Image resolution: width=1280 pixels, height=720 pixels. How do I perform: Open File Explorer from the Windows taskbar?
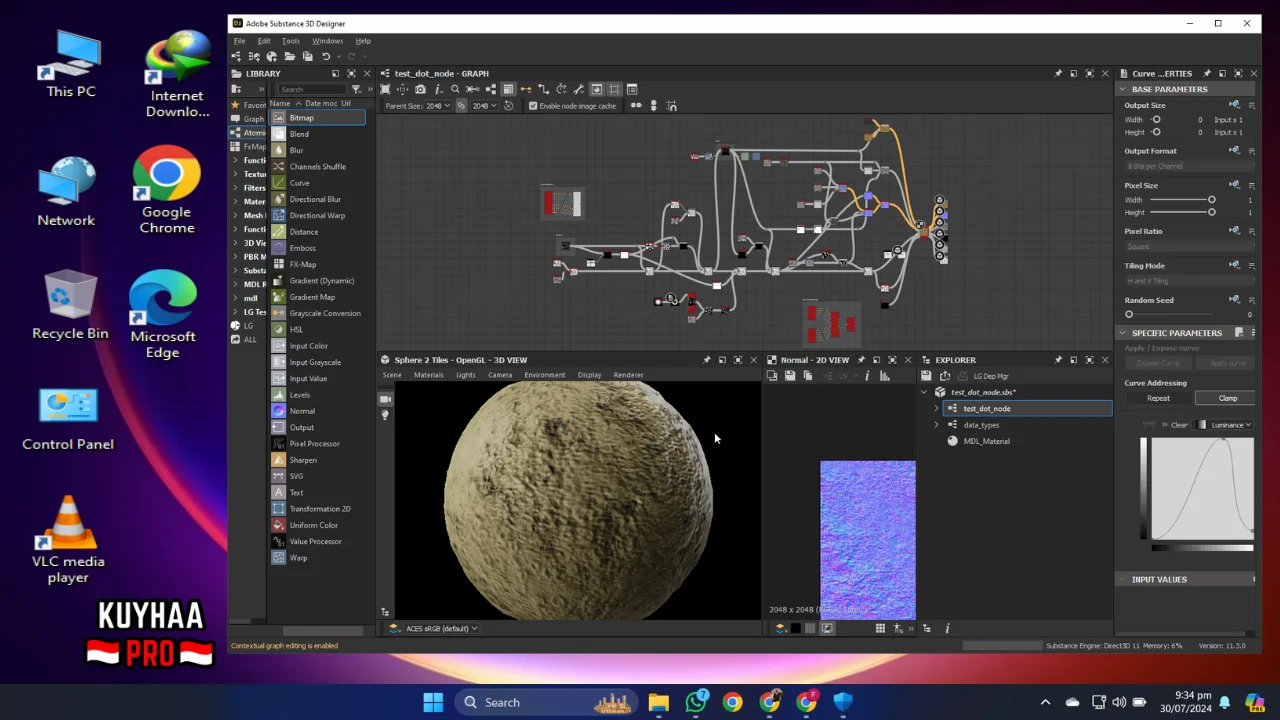pyautogui.click(x=658, y=702)
